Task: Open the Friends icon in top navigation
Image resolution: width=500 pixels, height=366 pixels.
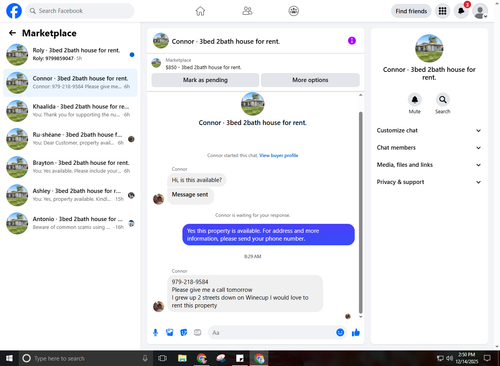Action: pyautogui.click(x=247, y=11)
